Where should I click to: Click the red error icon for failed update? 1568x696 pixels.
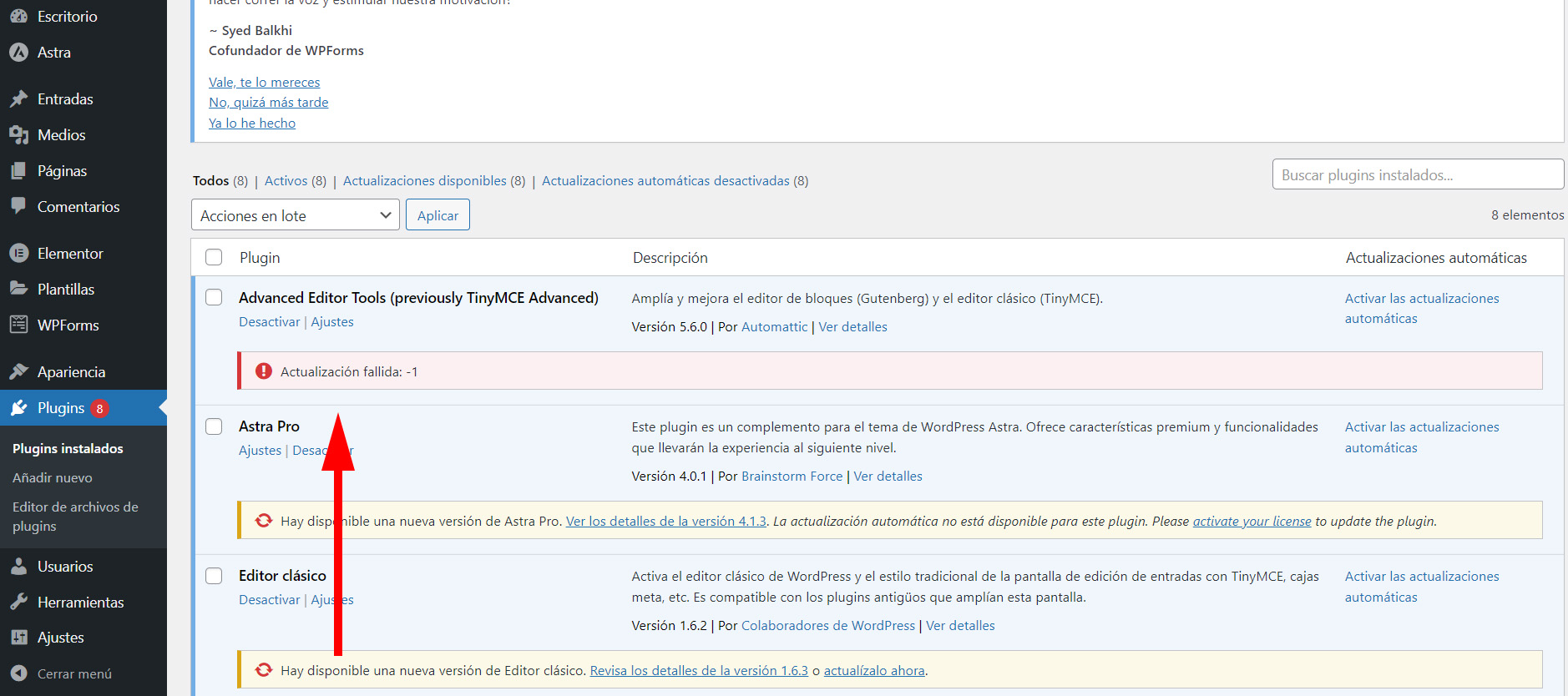(x=264, y=371)
